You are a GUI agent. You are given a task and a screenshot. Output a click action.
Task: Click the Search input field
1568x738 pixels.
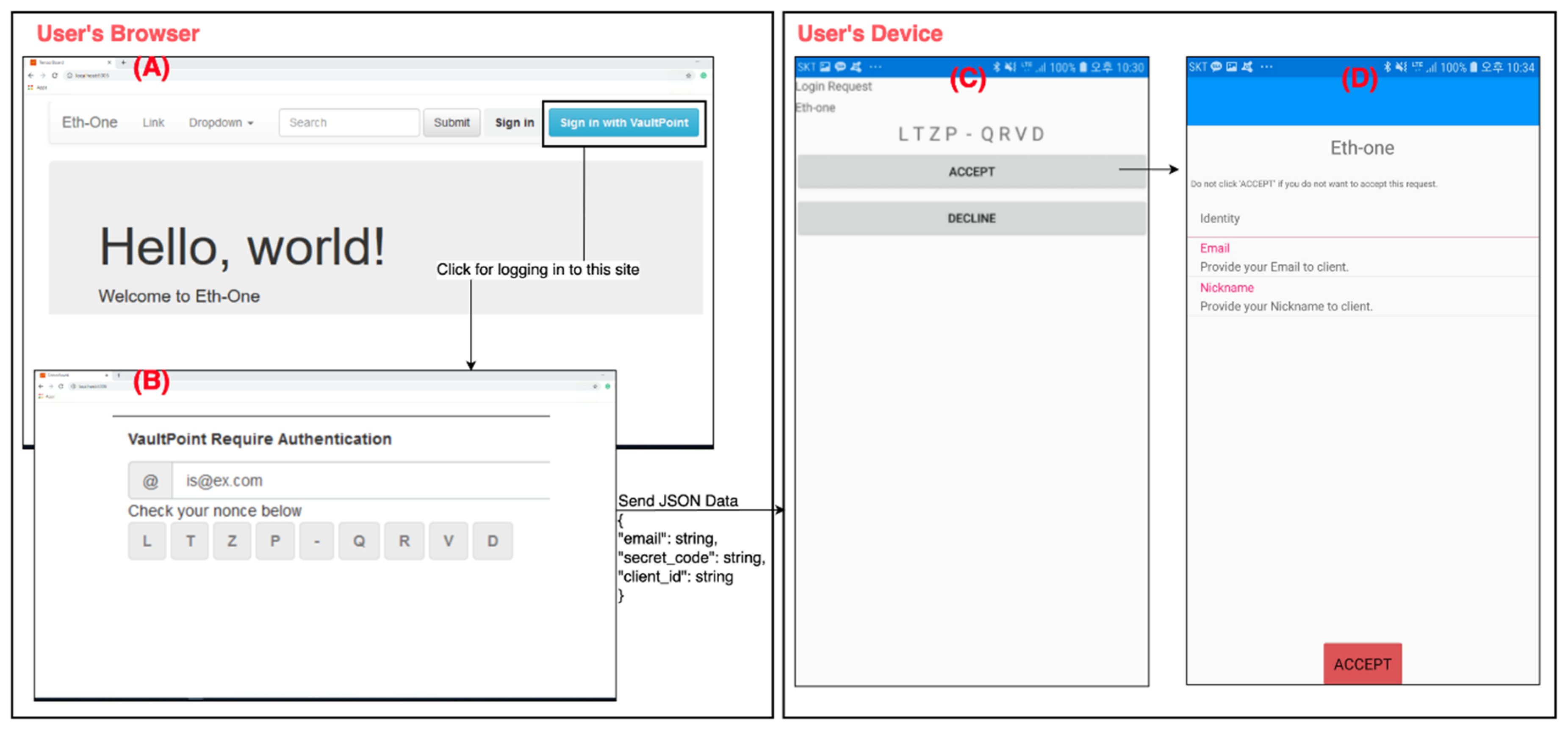tap(349, 123)
